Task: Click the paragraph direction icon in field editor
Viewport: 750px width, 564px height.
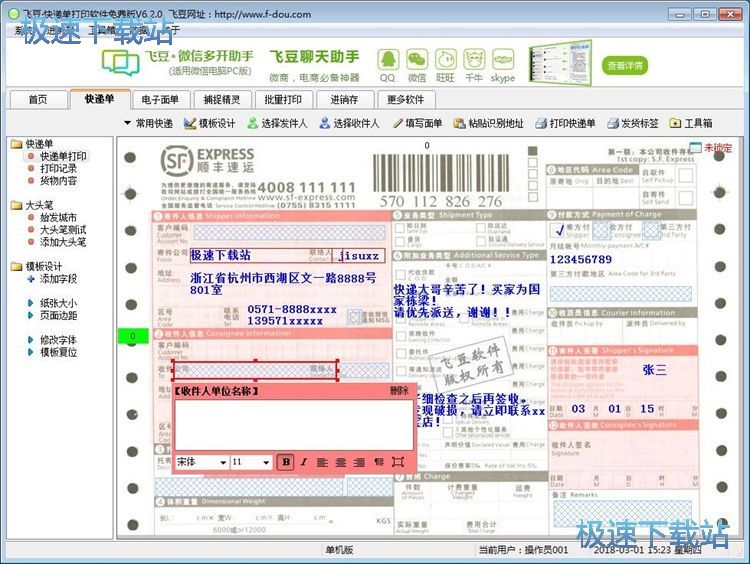Action: point(379,462)
